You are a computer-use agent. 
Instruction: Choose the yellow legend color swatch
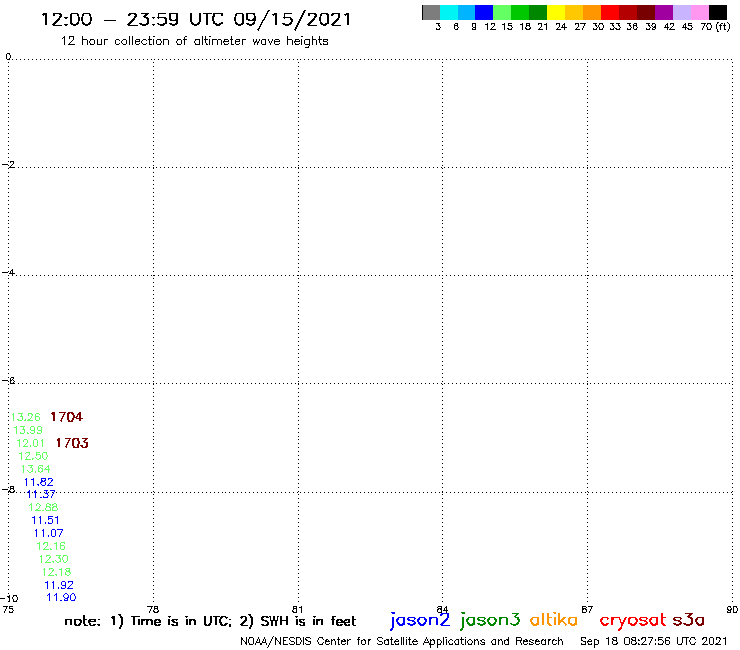tap(555, 12)
